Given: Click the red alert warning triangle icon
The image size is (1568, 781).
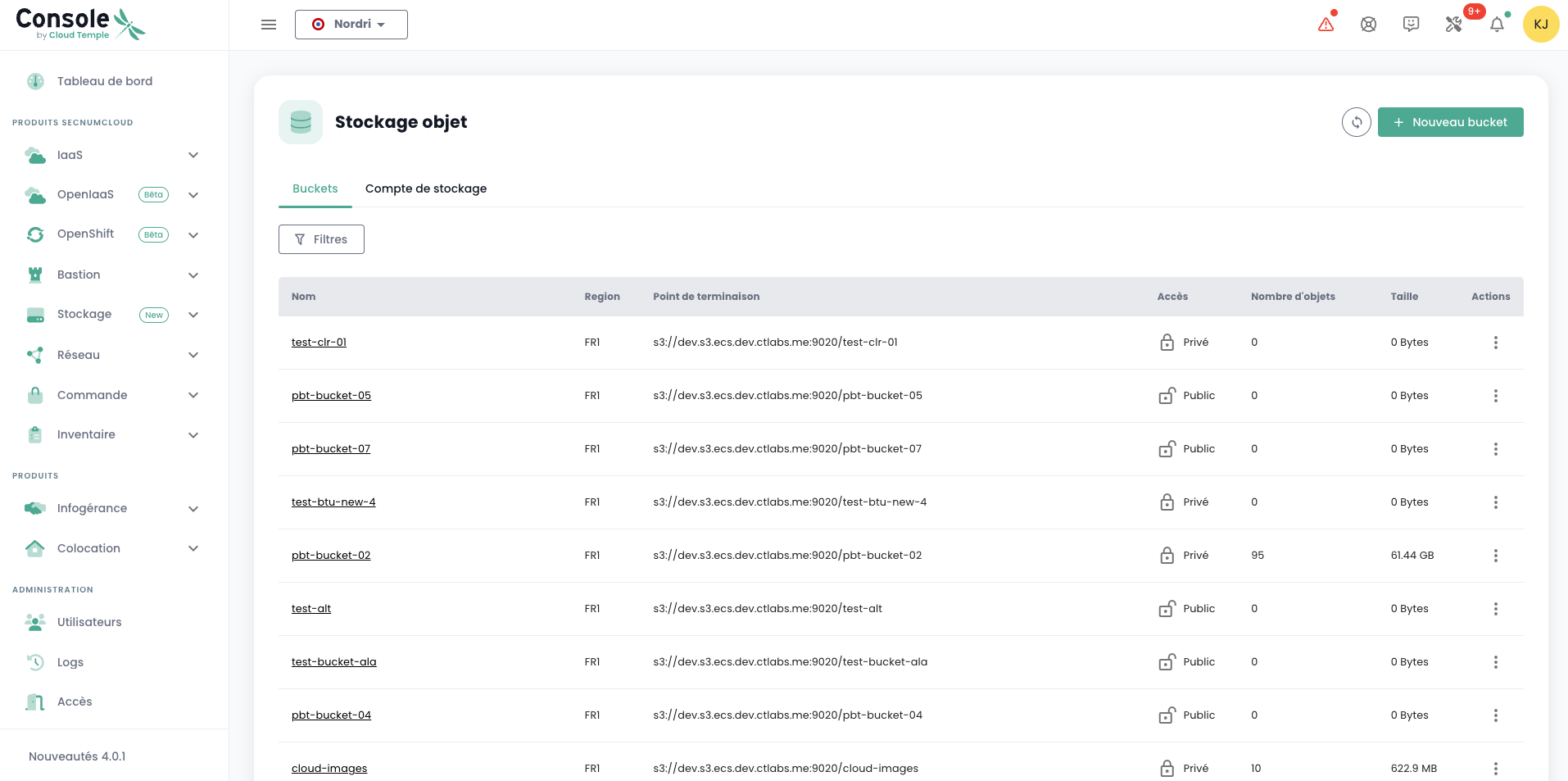Looking at the screenshot, I should click(1326, 25).
